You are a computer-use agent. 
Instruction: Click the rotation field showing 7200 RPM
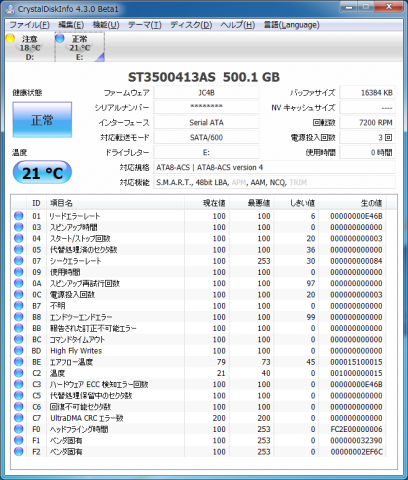click(x=367, y=122)
